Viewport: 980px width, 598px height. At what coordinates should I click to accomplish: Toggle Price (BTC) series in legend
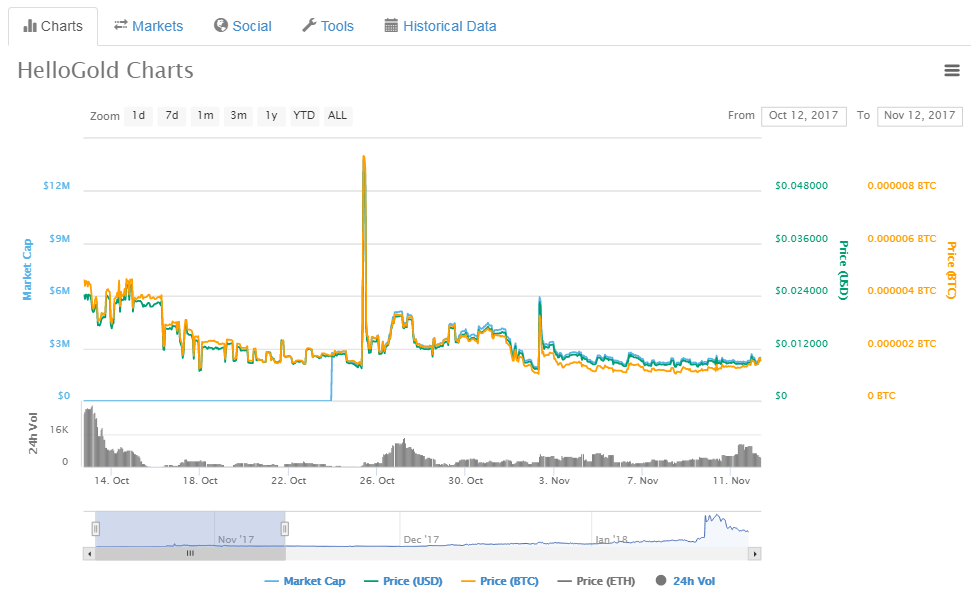coord(500,581)
